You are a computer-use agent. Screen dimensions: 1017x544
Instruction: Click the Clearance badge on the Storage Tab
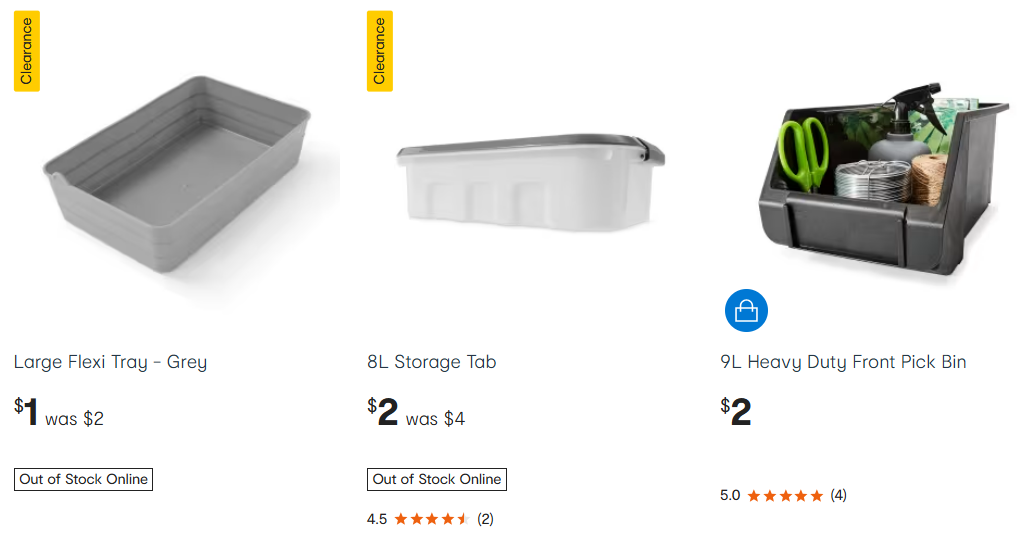click(380, 52)
